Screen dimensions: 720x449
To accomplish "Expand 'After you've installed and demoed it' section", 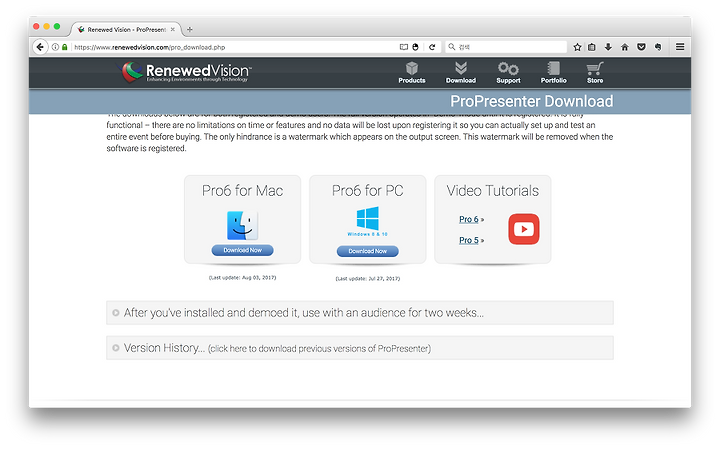I will pos(360,313).
